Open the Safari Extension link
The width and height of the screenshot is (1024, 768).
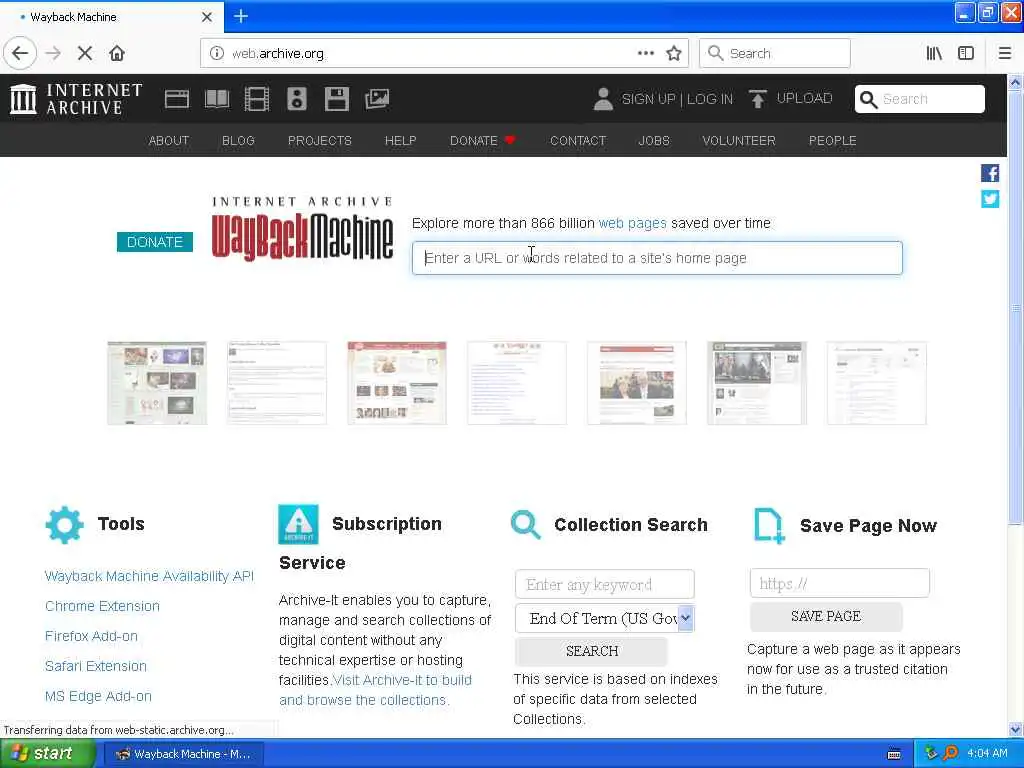[96, 666]
